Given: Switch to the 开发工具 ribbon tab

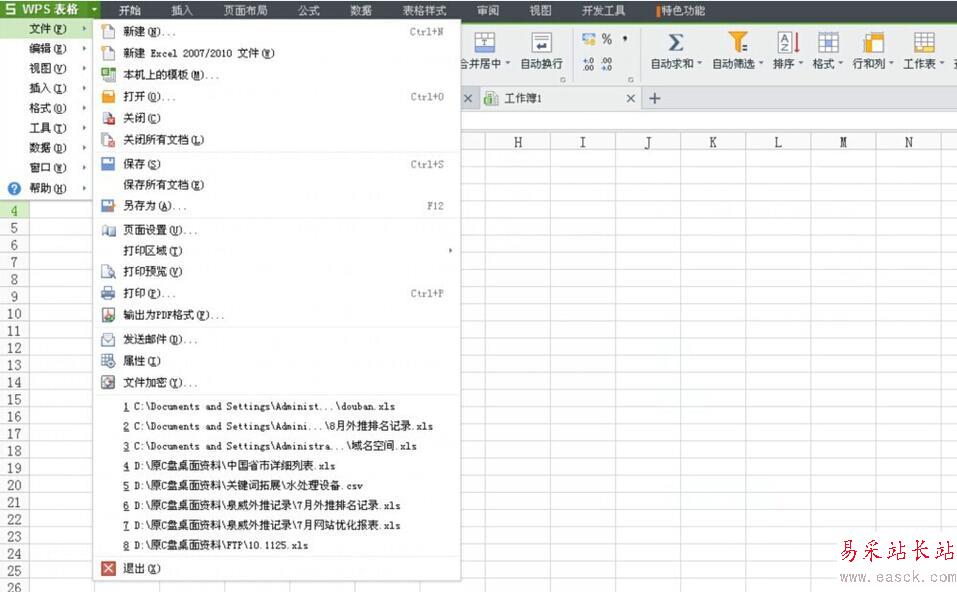Looking at the screenshot, I should click(x=603, y=10).
